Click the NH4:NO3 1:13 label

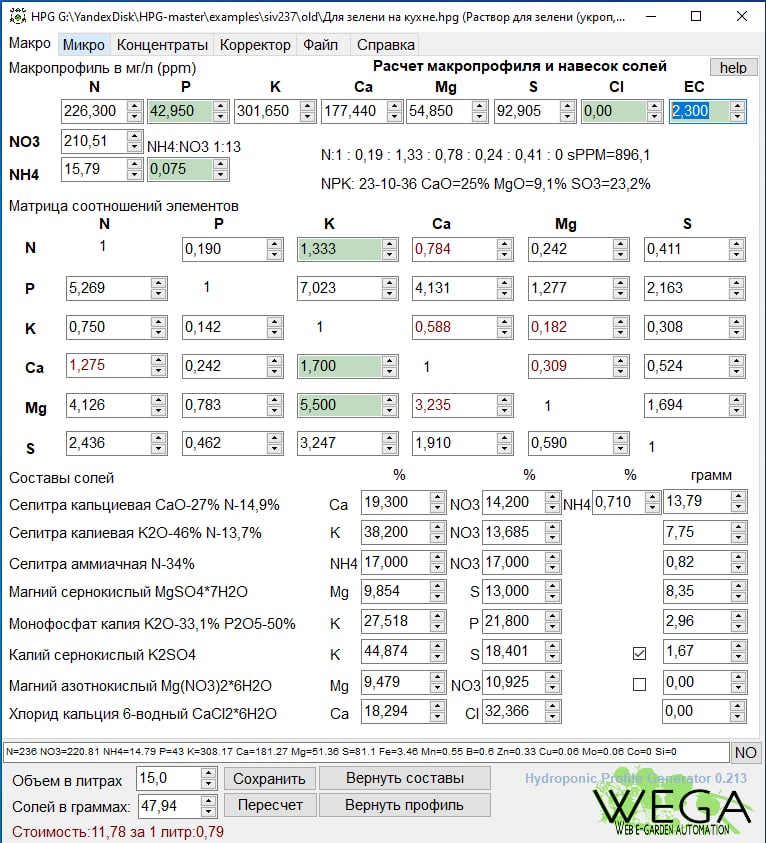click(x=194, y=147)
